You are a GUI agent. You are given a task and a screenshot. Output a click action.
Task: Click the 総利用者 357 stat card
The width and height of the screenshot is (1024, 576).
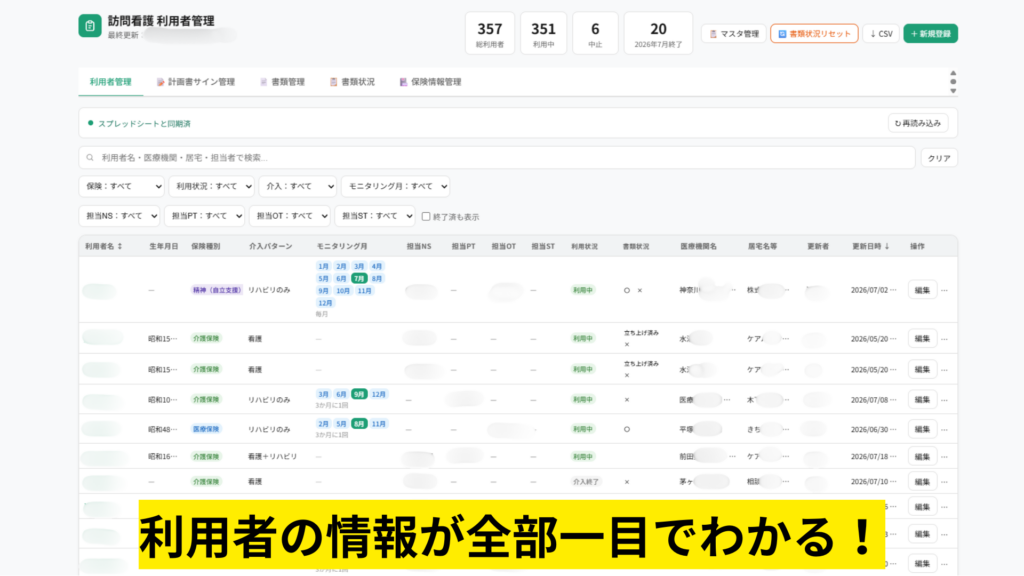point(490,33)
